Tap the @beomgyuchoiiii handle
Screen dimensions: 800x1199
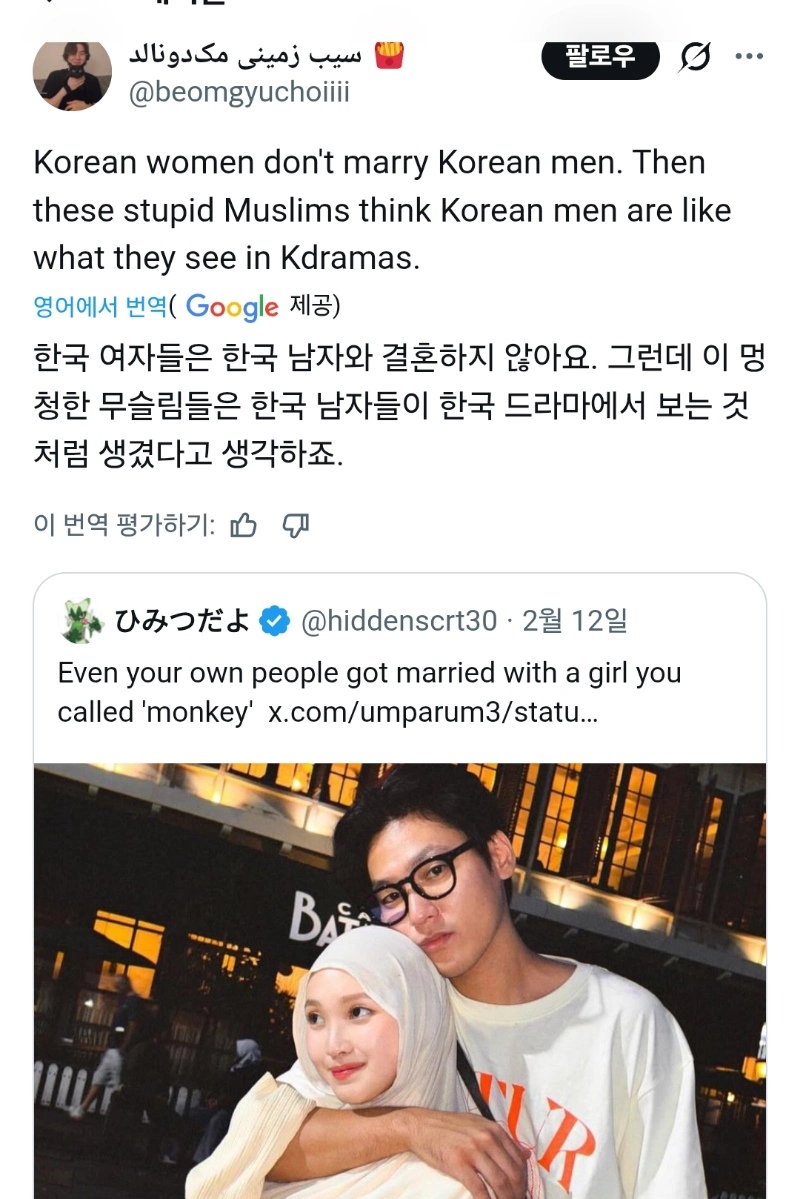(x=240, y=93)
